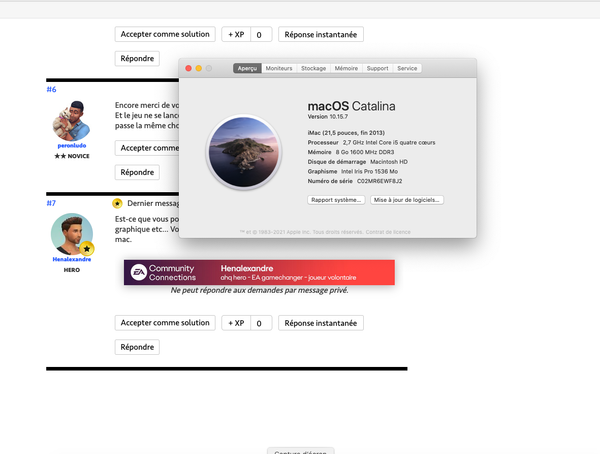Click the Disque de démarrage Macintosh HD line
Viewport: 600px width, 454px height.
[357, 162]
